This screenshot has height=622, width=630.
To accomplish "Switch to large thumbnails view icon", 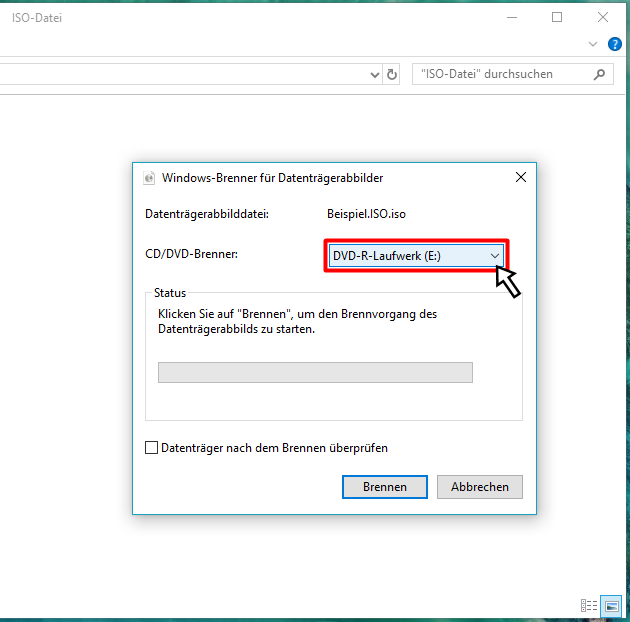I will pyautogui.click(x=611, y=606).
